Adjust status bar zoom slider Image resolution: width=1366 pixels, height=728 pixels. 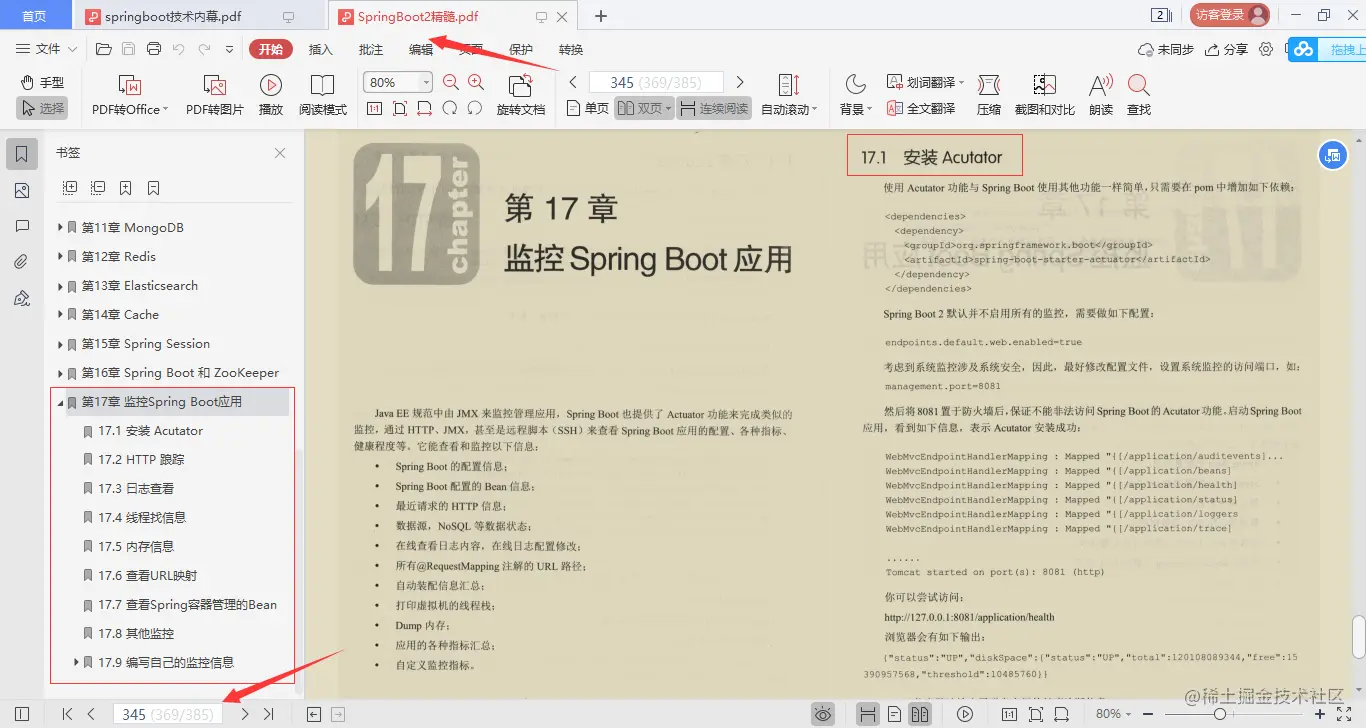pos(1220,714)
